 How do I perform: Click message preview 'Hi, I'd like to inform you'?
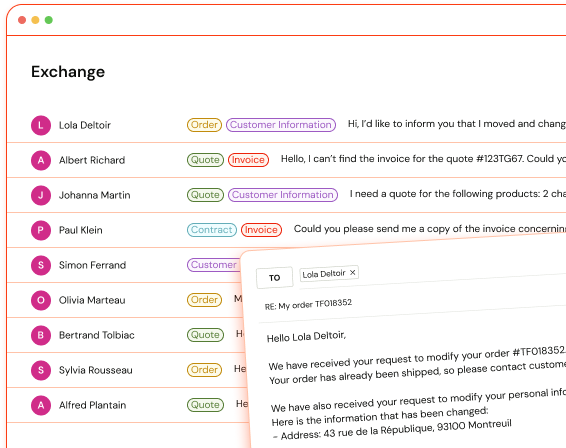(457, 124)
